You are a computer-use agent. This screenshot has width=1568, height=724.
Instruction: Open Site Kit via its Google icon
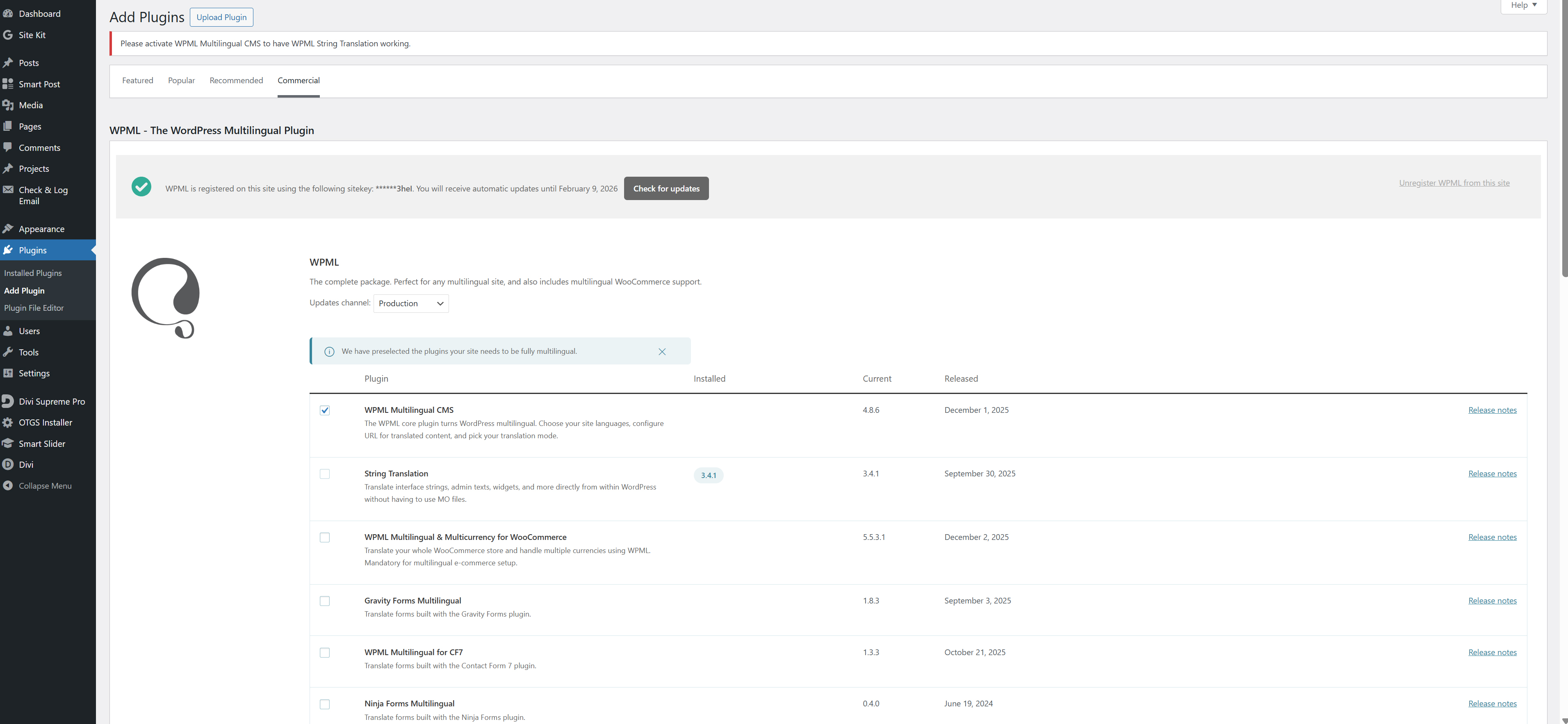tap(8, 35)
